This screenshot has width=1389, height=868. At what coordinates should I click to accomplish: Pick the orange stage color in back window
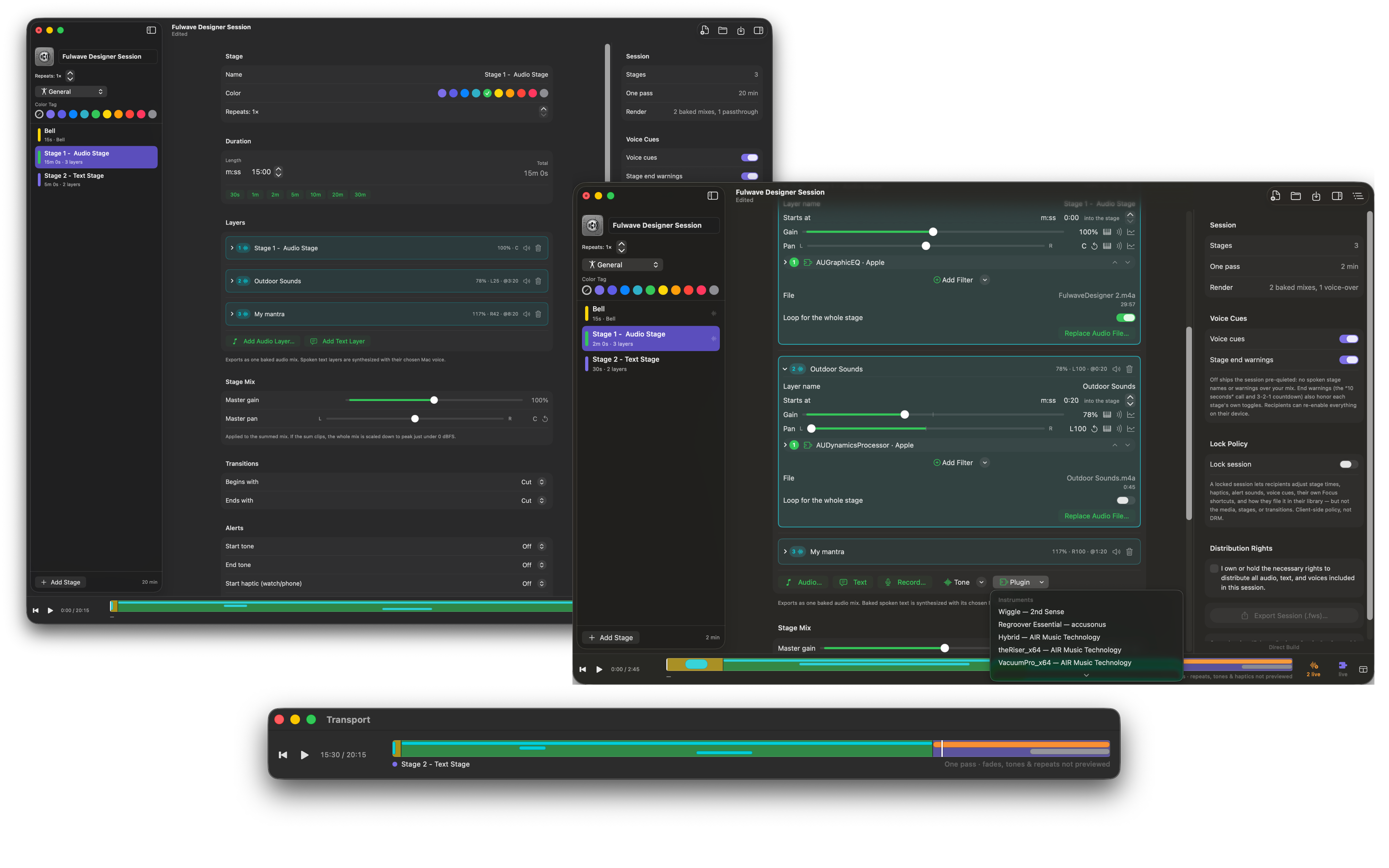coord(510,93)
